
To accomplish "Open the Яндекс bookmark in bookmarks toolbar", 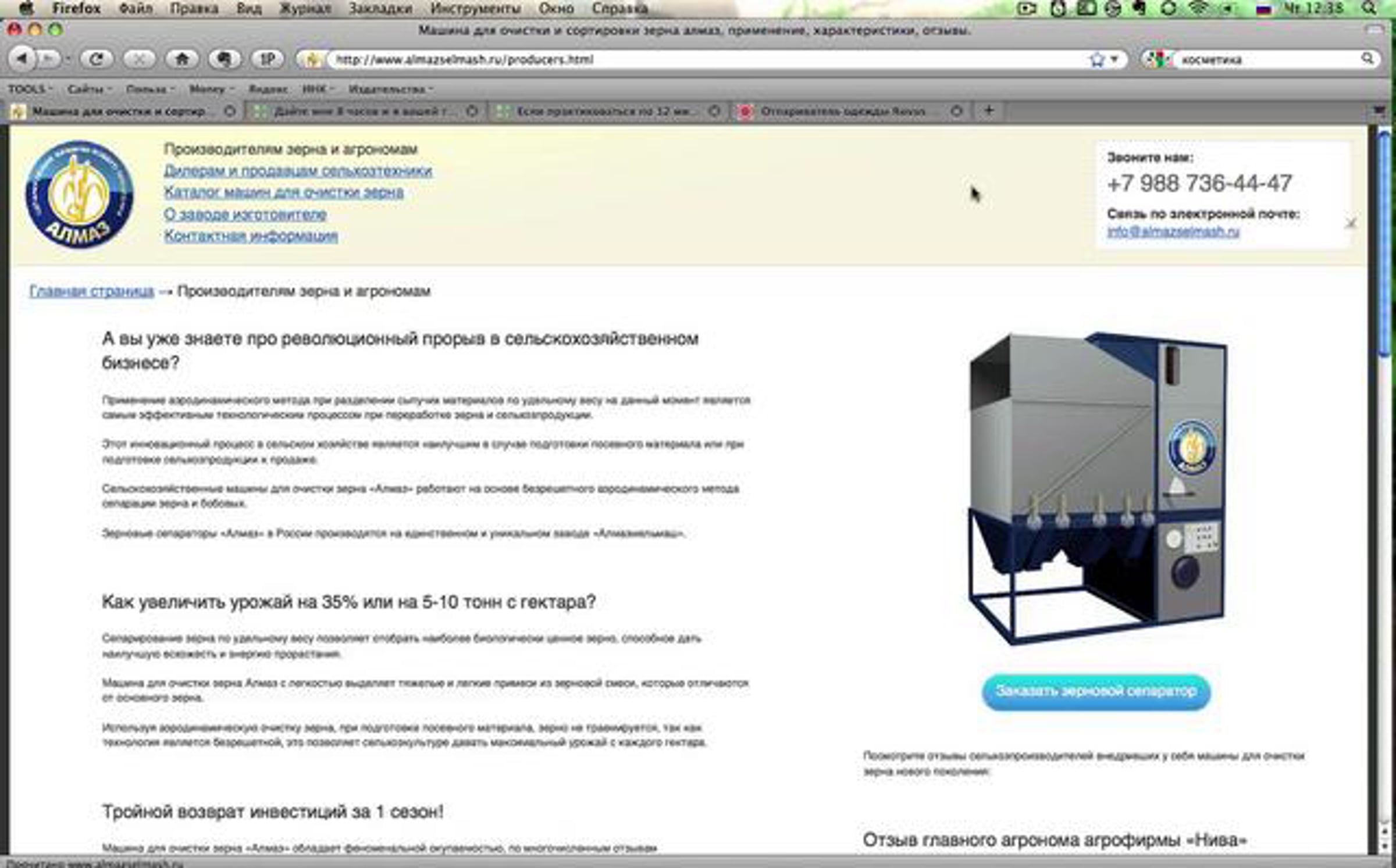I will point(268,89).
